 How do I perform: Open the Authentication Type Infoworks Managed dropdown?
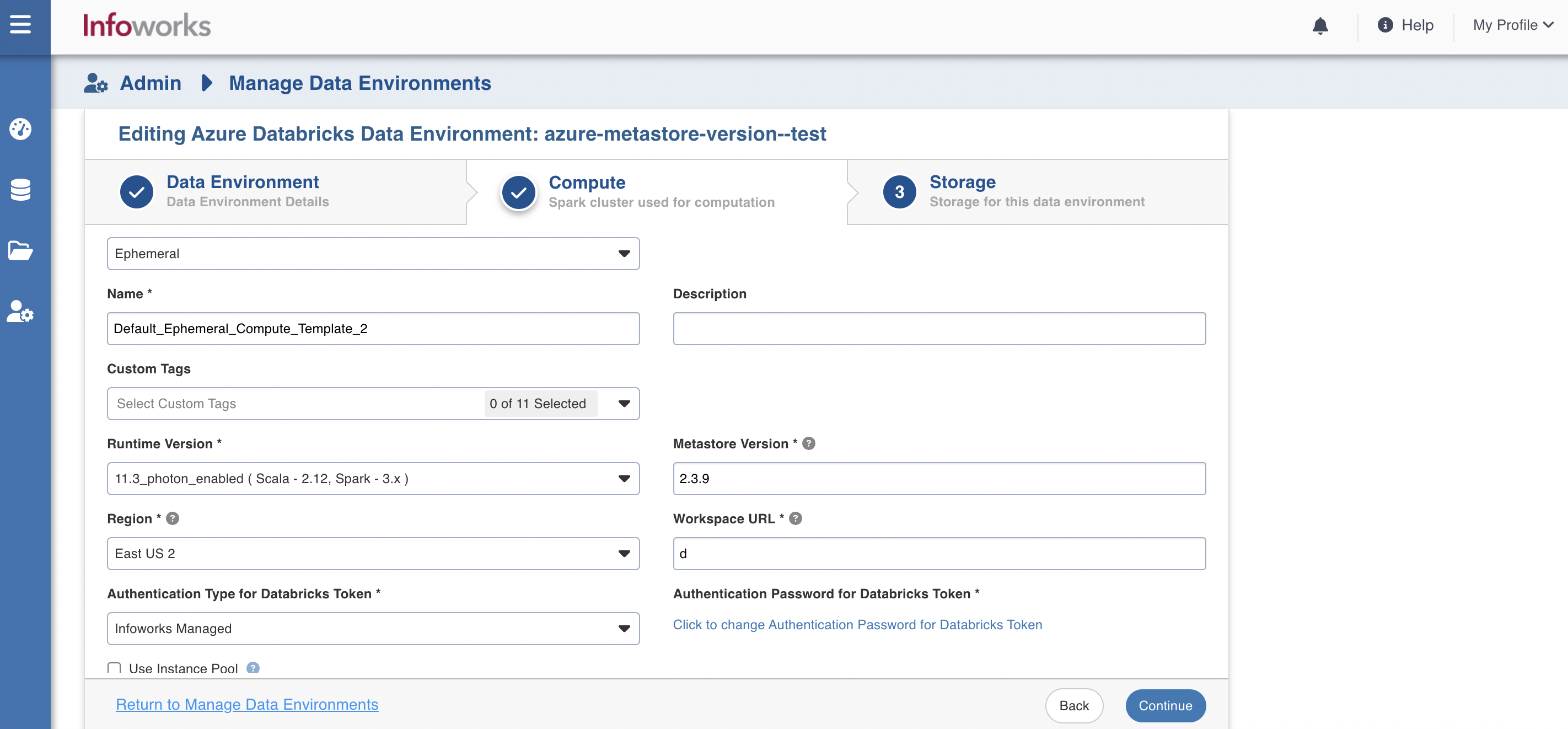(x=373, y=629)
